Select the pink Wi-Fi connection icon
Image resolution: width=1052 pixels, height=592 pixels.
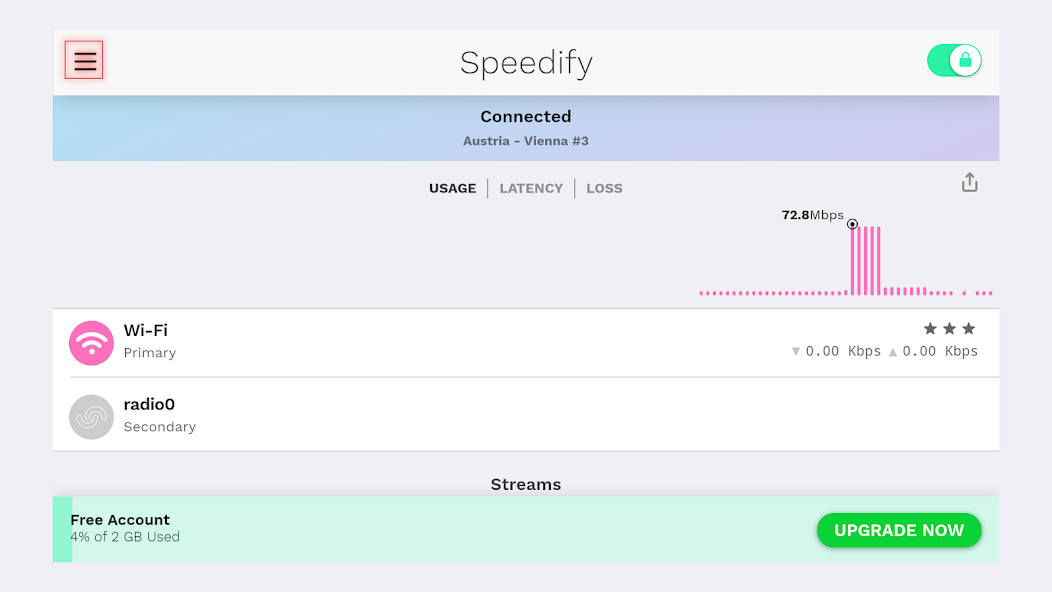(91, 342)
